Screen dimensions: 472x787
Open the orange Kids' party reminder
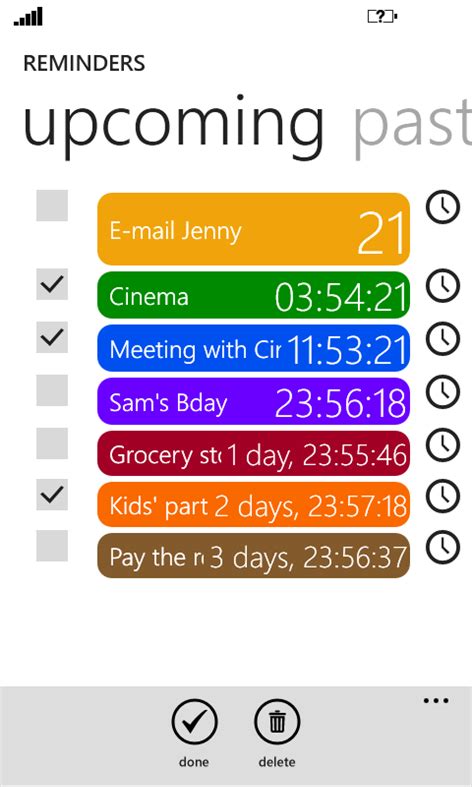point(254,505)
